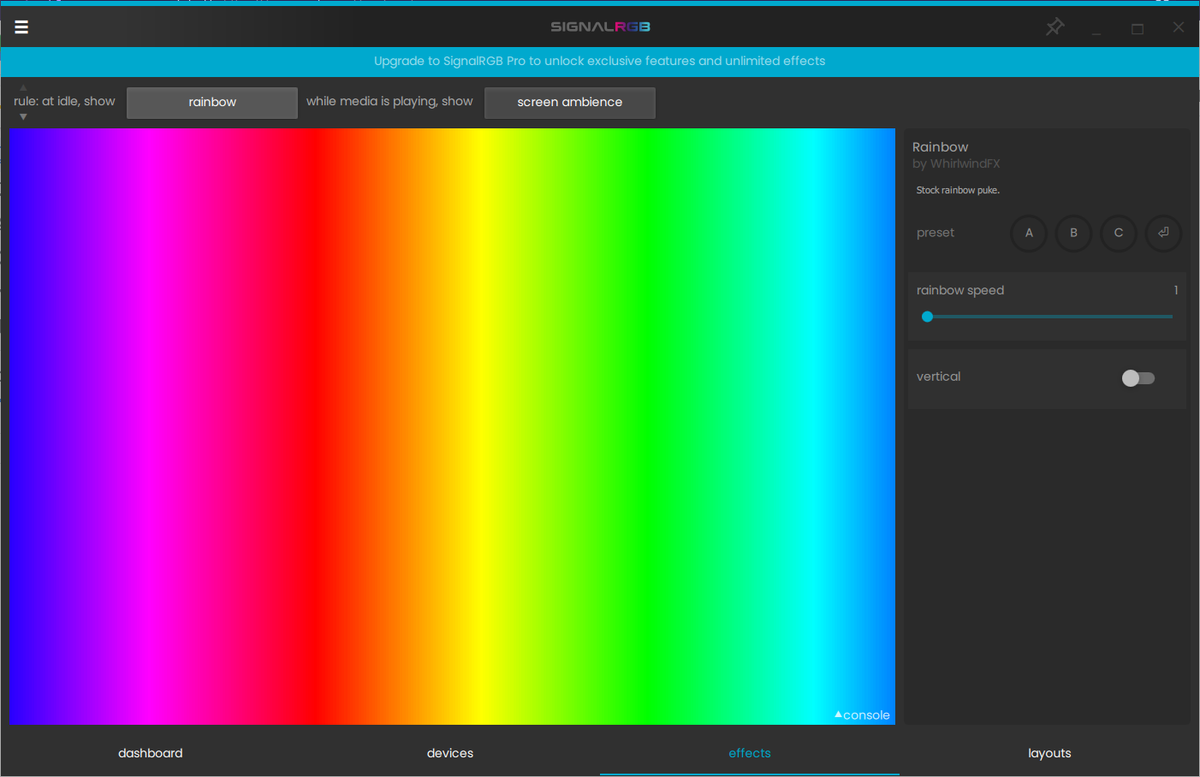Screen dimensions: 1200x777
Task: Expand the console panel
Action: 861,714
